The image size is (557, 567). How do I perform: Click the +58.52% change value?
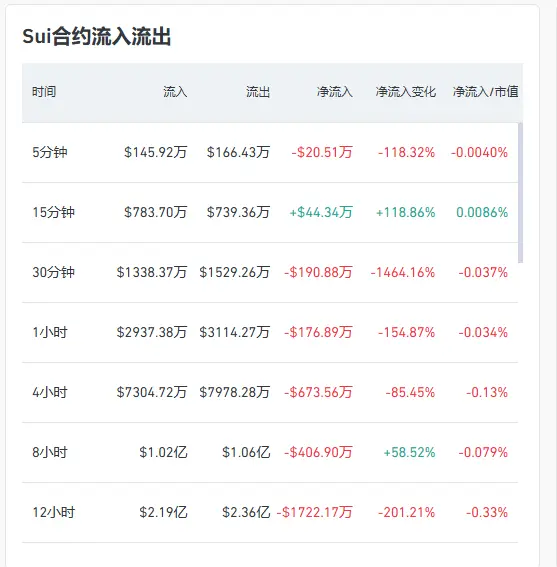[409, 452]
